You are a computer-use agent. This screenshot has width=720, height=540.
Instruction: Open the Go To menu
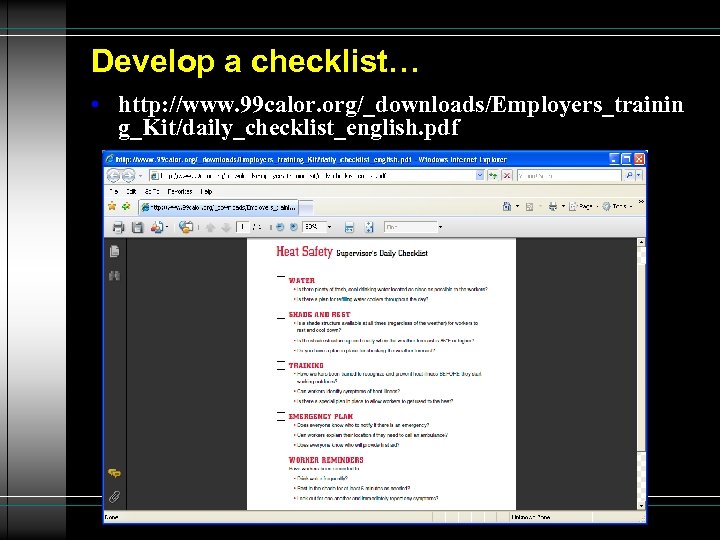pos(152,191)
